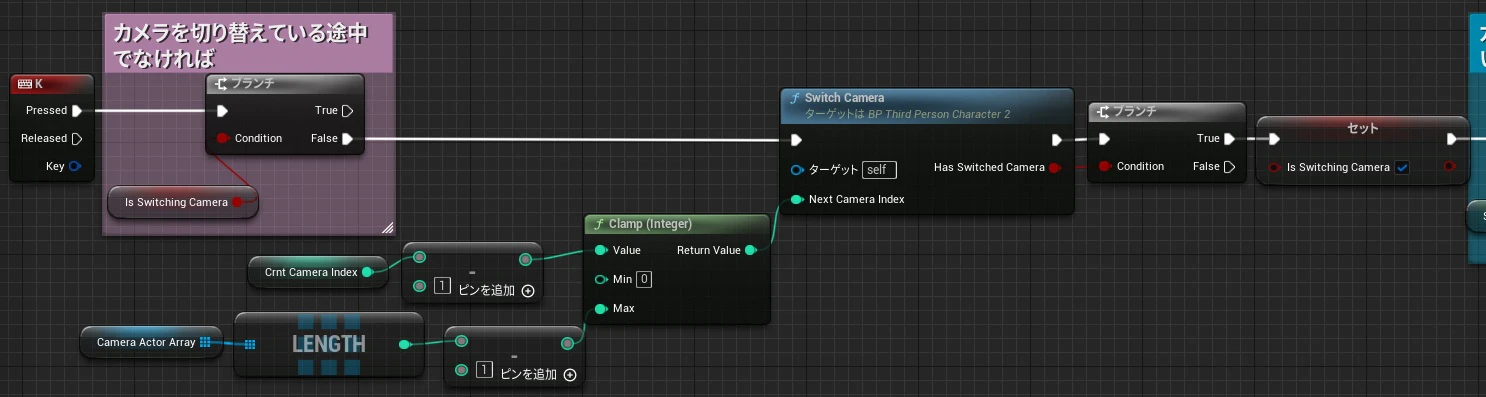The image size is (1486, 397).
Task: Select the Camera Actor Array variable node
Action: (x=151, y=342)
